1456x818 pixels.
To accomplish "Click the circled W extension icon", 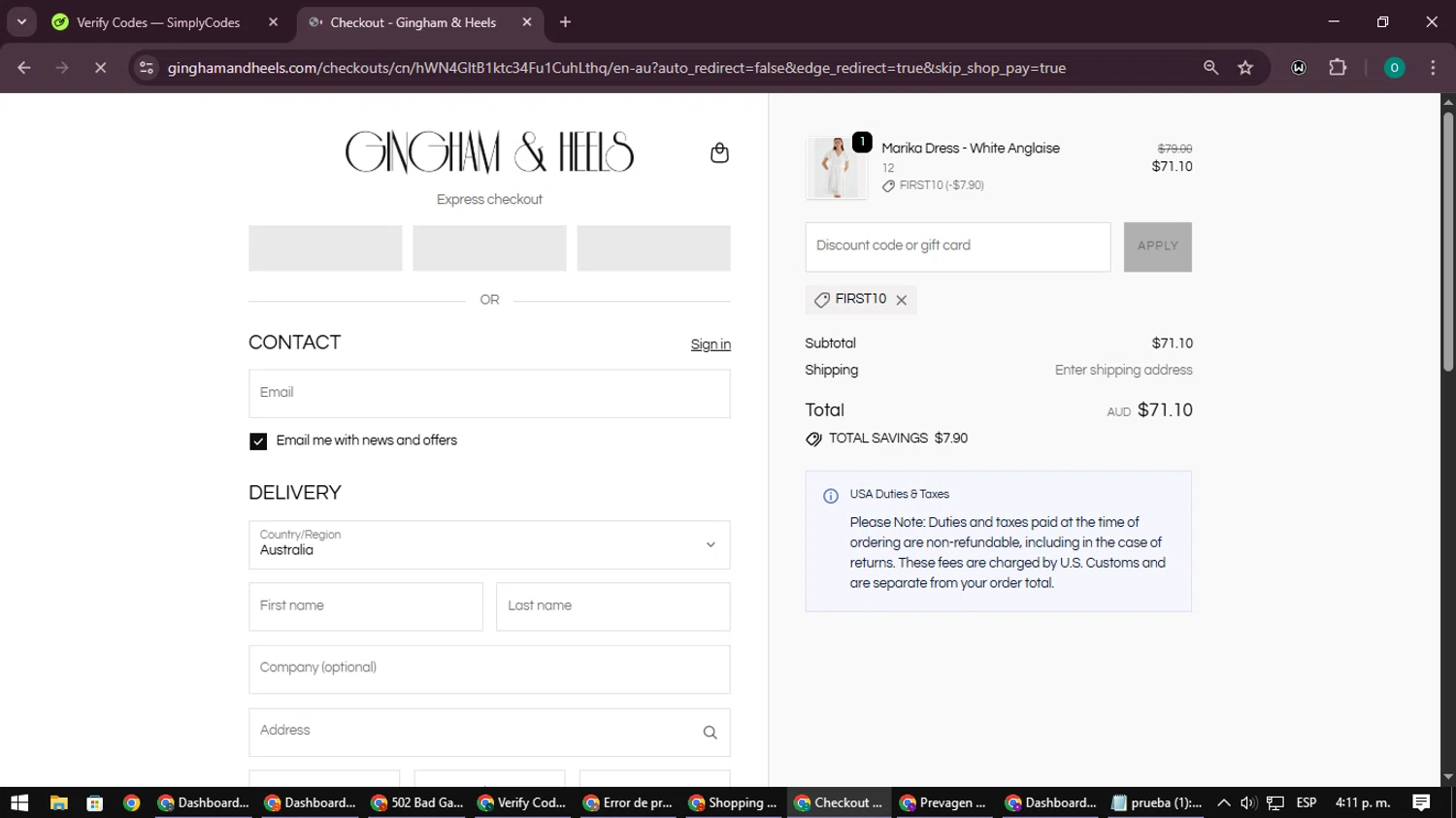I will (1299, 68).
